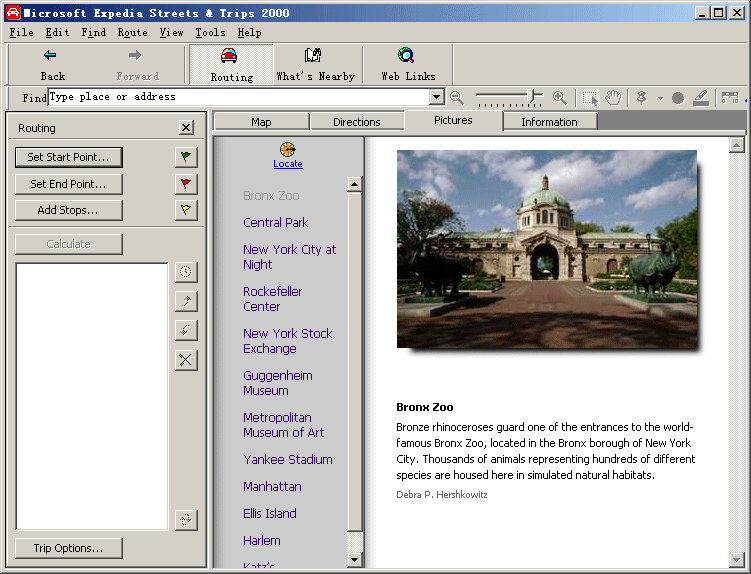Image resolution: width=751 pixels, height=574 pixels.
Task: Open the File menu
Action: [22, 33]
